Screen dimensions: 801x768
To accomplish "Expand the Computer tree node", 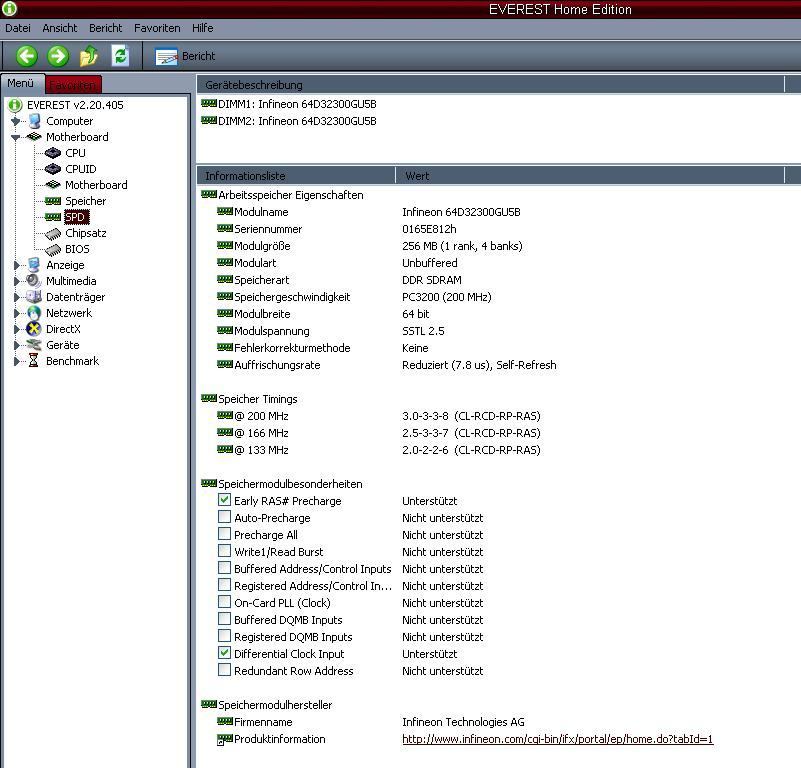I will (16, 121).
